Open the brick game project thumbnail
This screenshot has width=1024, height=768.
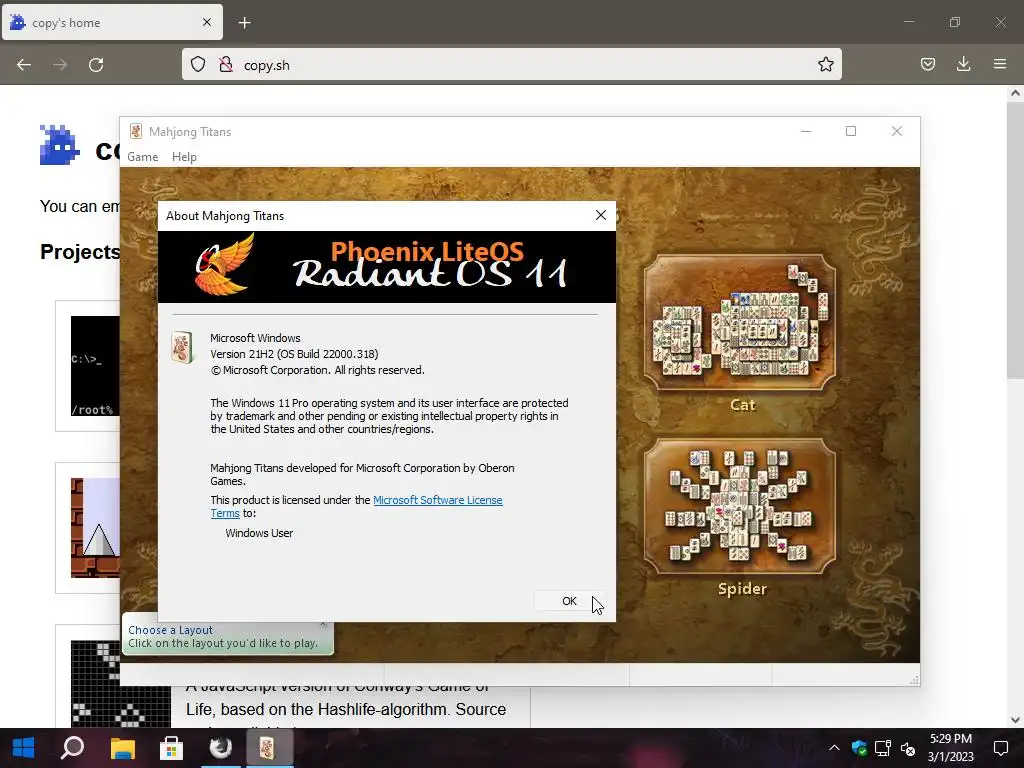tap(95, 528)
